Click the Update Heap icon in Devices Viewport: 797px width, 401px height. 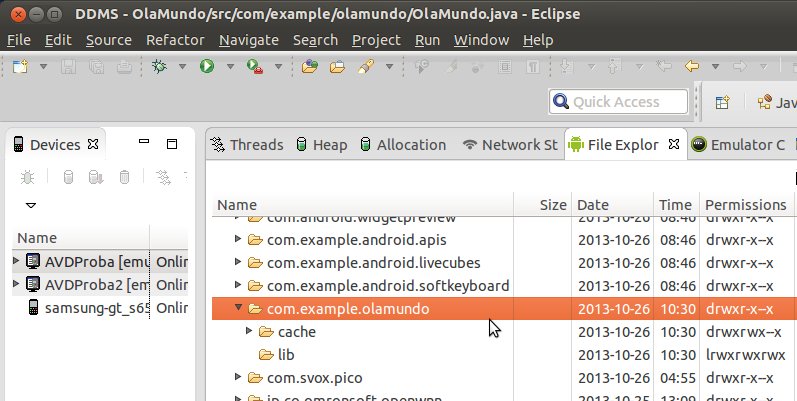tap(68, 177)
